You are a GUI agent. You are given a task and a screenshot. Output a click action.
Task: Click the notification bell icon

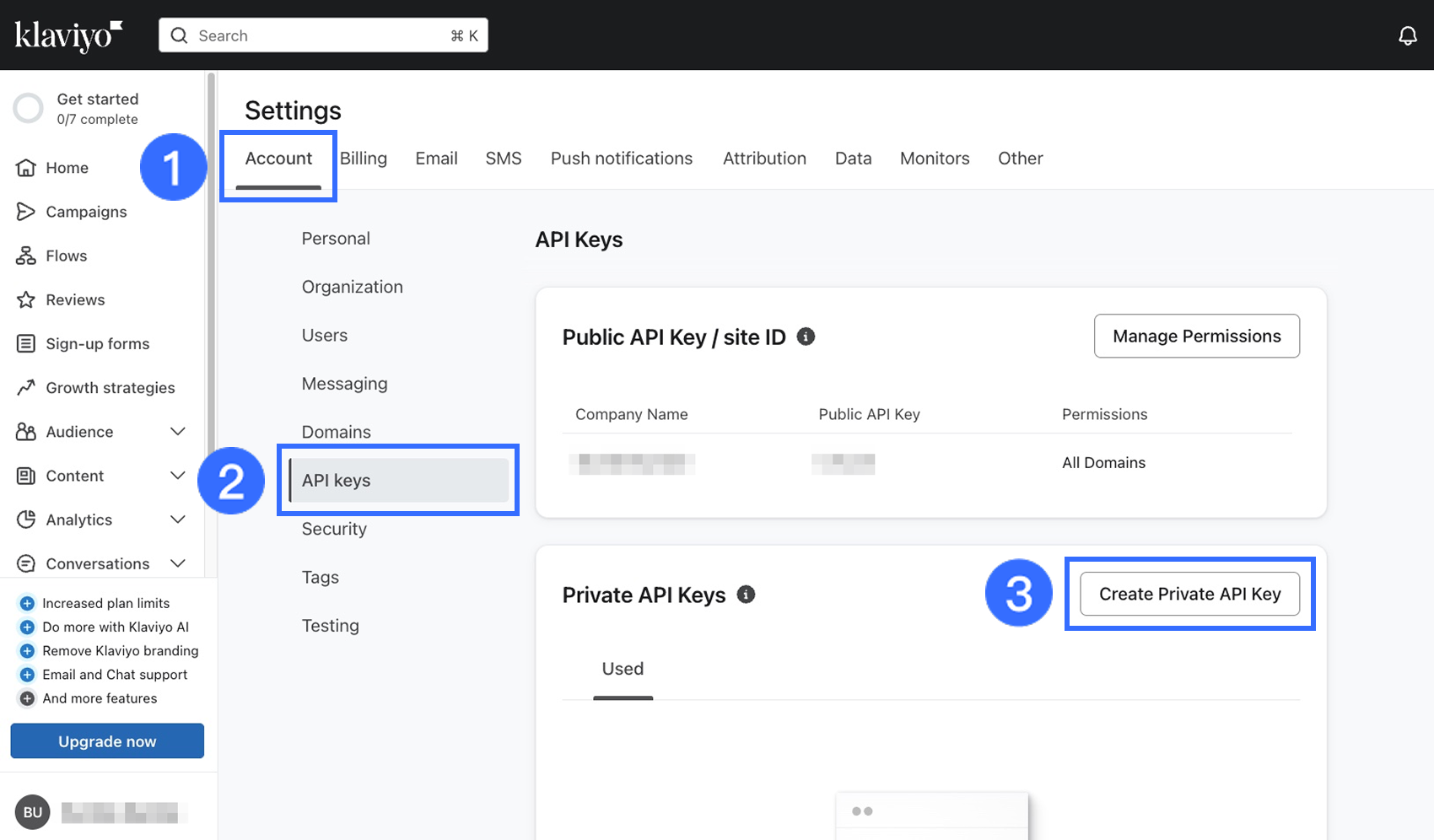(x=1407, y=35)
